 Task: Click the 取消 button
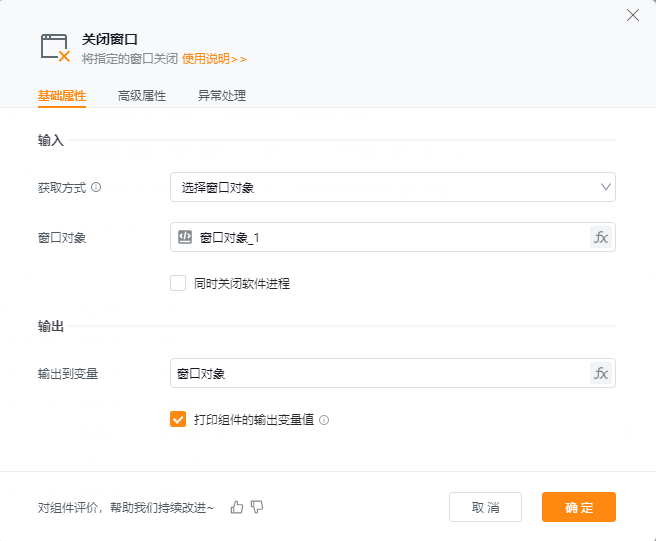485,507
